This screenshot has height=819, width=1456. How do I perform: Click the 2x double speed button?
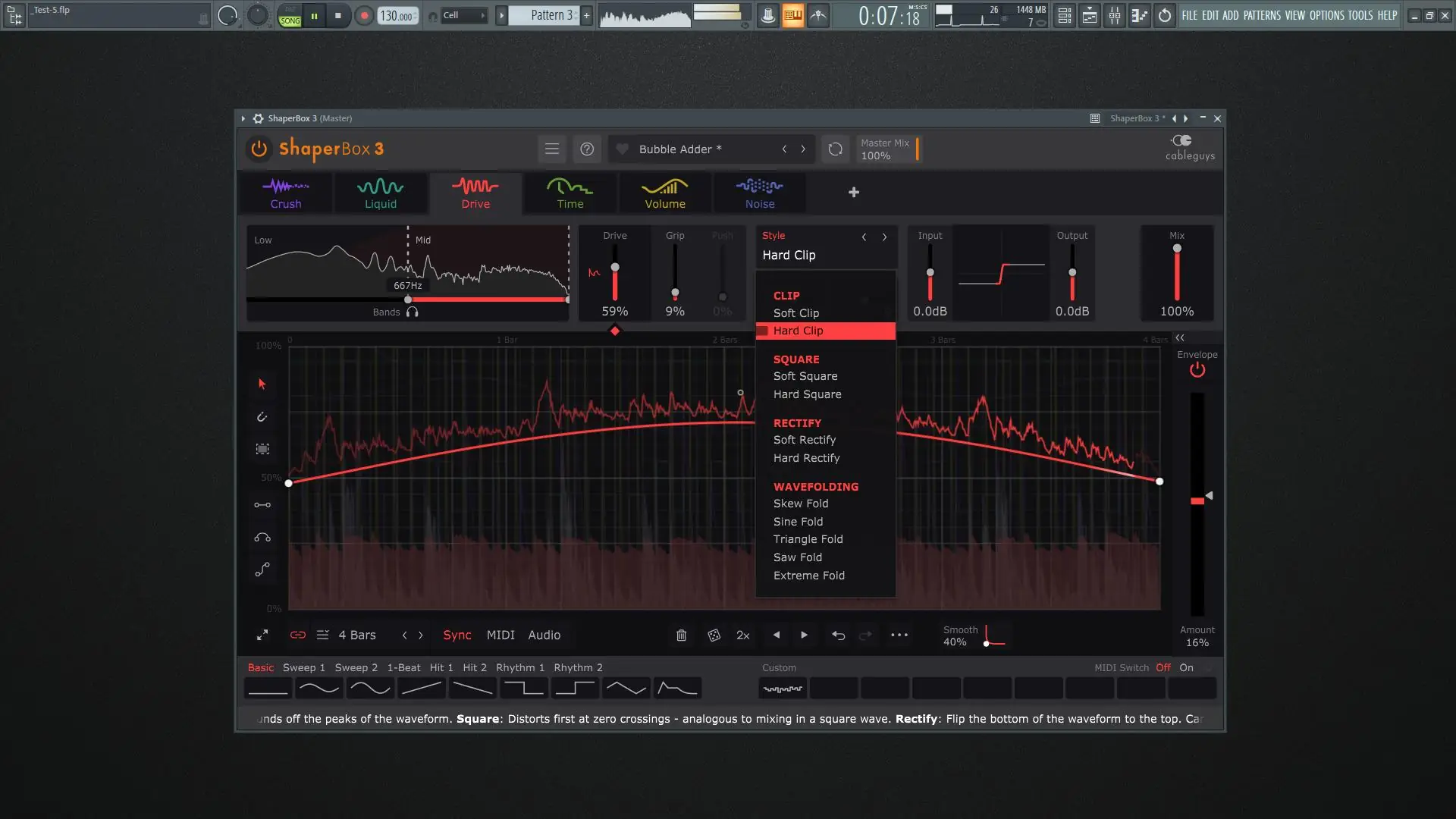(743, 635)
